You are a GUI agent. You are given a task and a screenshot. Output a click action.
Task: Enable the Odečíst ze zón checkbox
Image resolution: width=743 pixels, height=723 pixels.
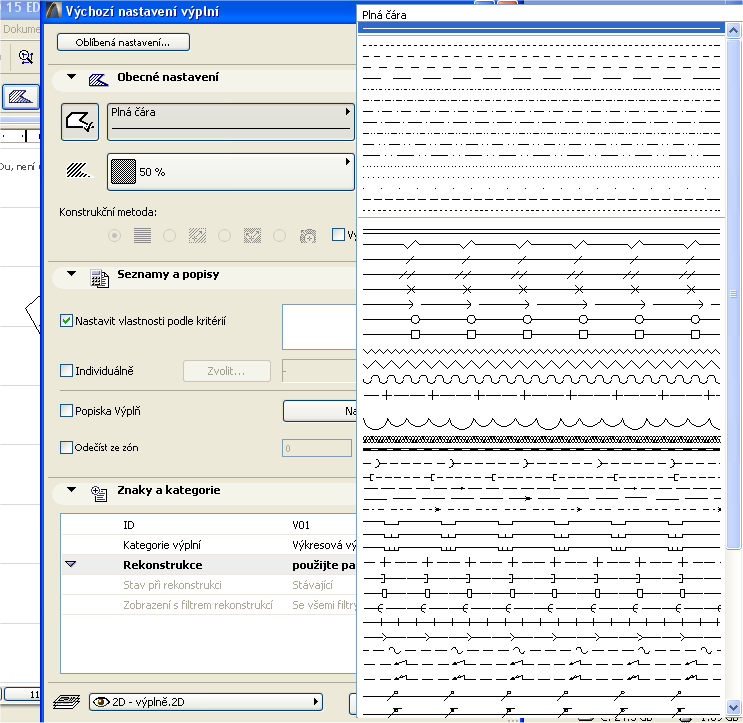coord(66,447)
